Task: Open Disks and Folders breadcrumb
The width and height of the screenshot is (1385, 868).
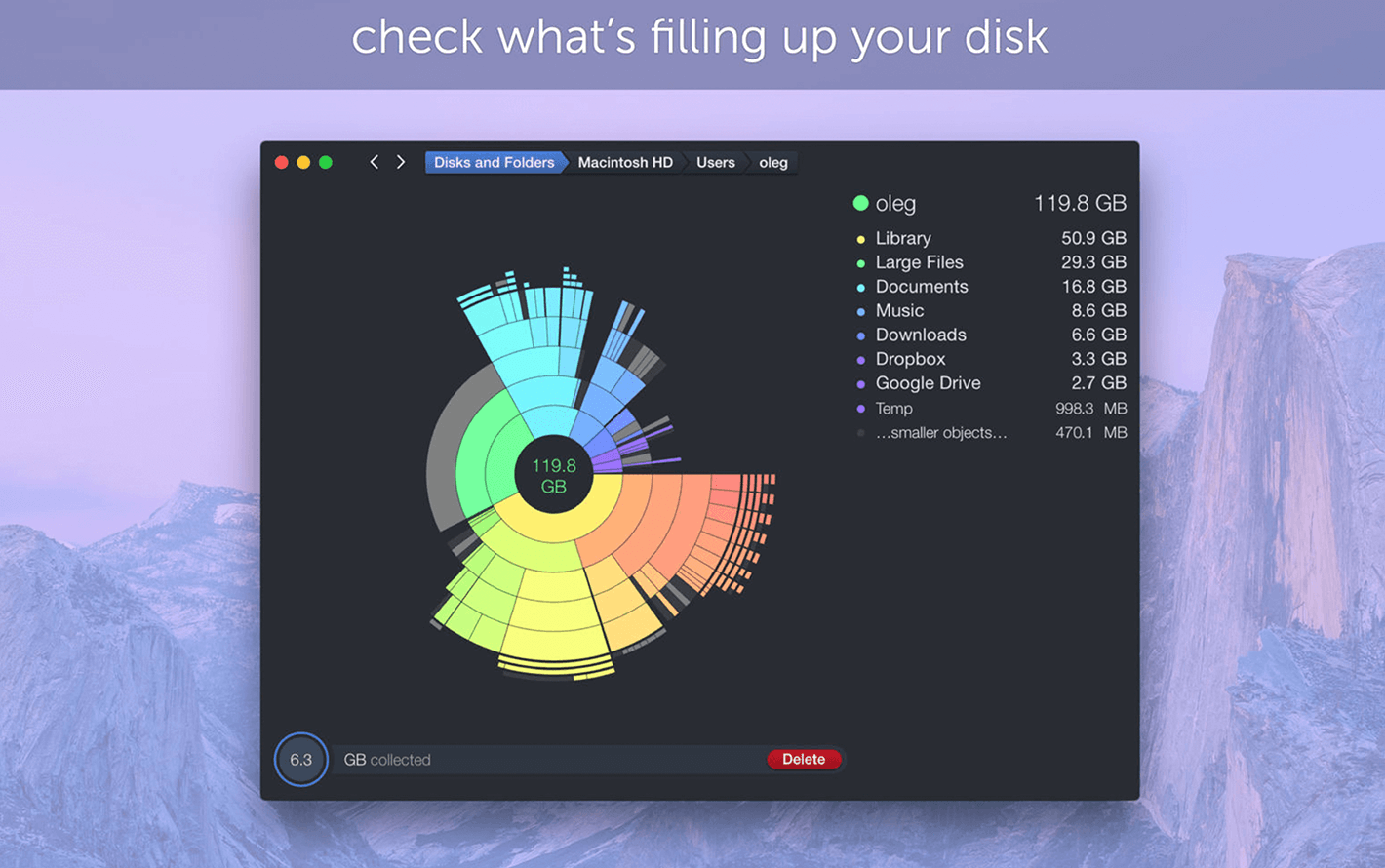Action: [495, 162]
